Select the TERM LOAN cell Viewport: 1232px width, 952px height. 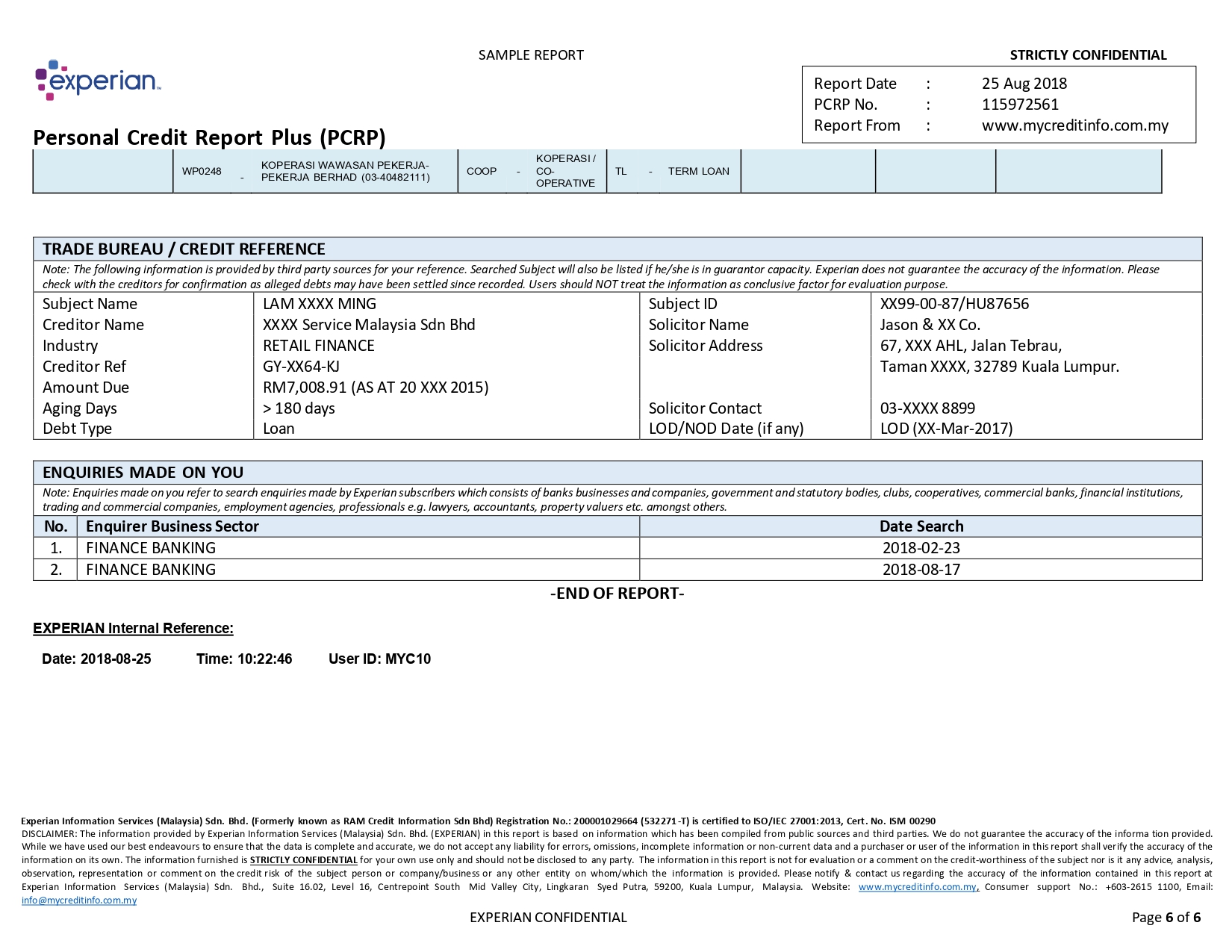tap(699, 171)
